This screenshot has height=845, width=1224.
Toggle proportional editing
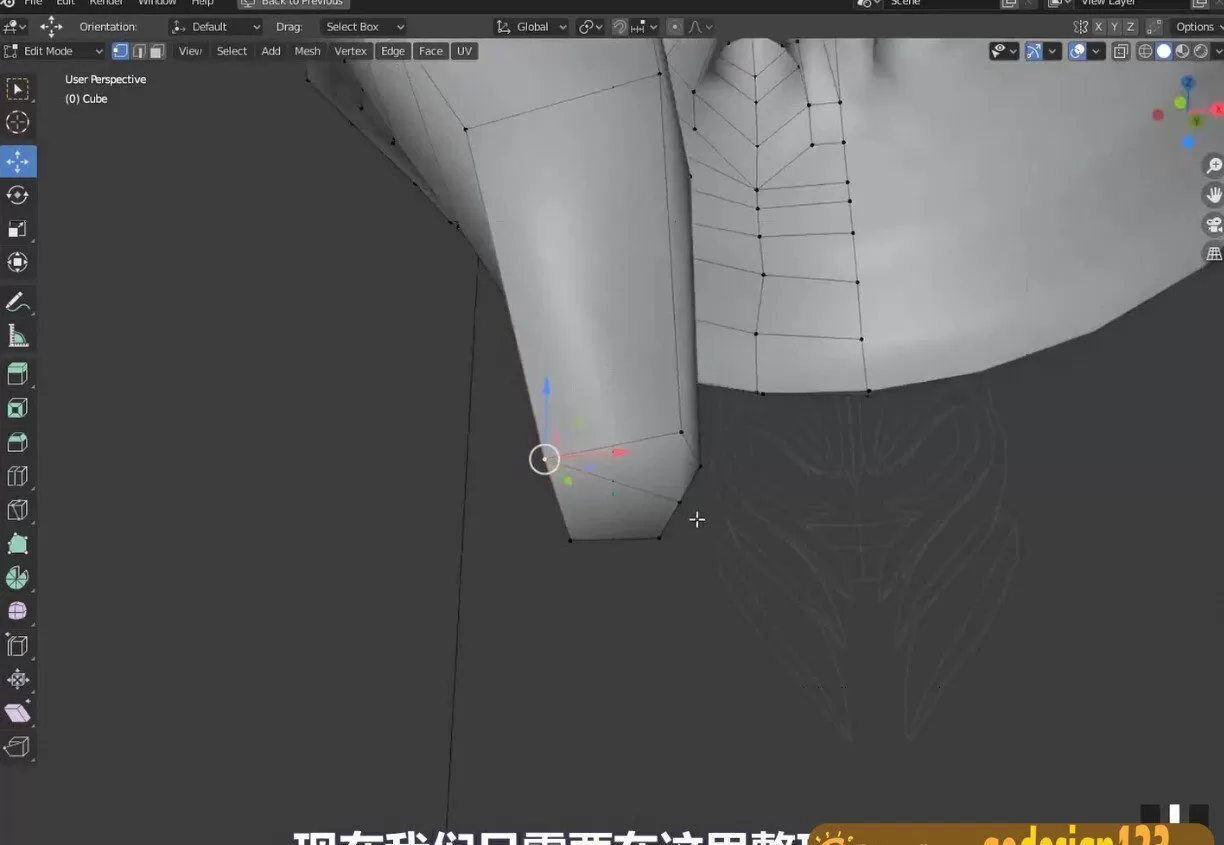675,26
